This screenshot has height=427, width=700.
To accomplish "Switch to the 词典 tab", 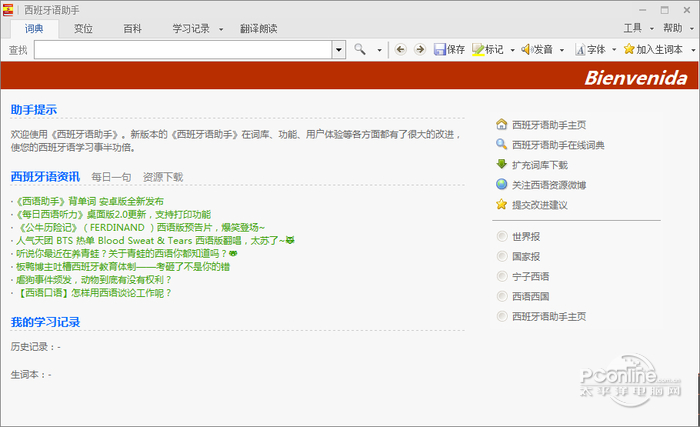I will [x=34, y=29].
